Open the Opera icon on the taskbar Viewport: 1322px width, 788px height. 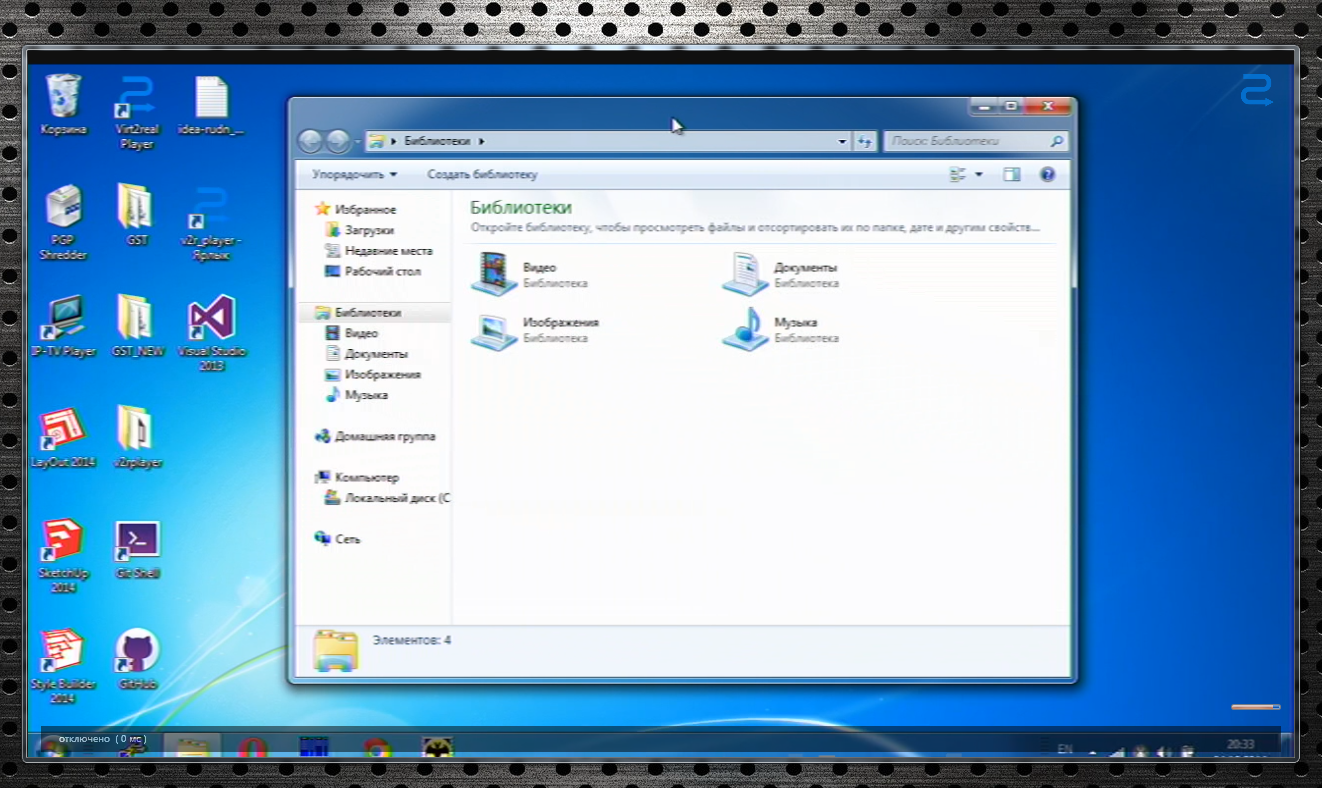click(x=254, y=748)
